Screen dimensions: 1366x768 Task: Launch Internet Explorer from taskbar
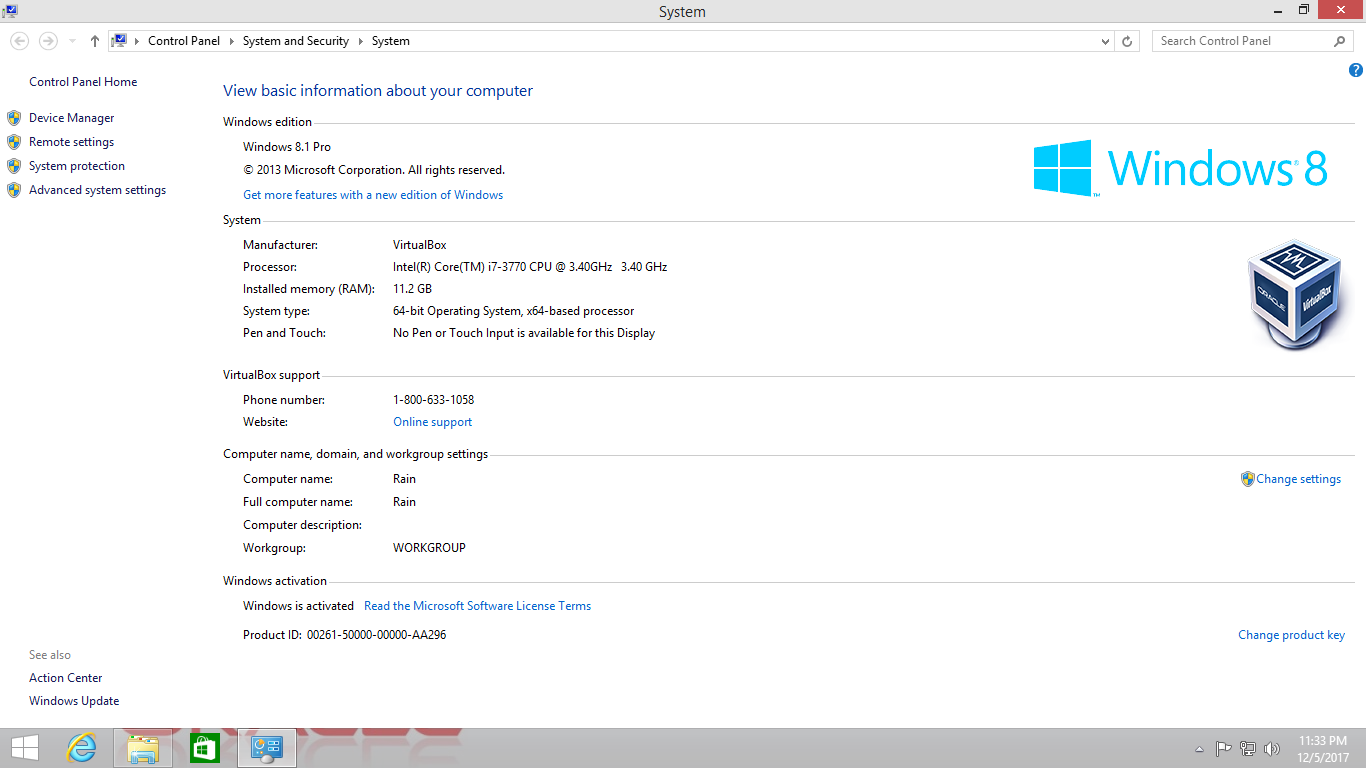(81, 748)
